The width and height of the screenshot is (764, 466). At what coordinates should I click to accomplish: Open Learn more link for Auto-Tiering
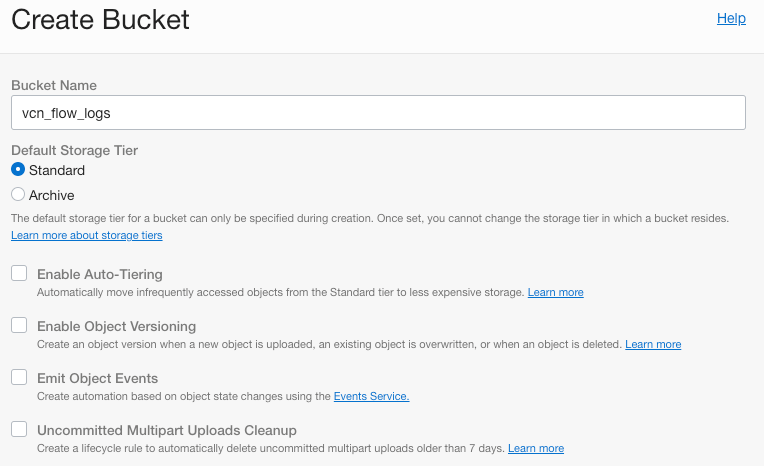coord(555,293)
